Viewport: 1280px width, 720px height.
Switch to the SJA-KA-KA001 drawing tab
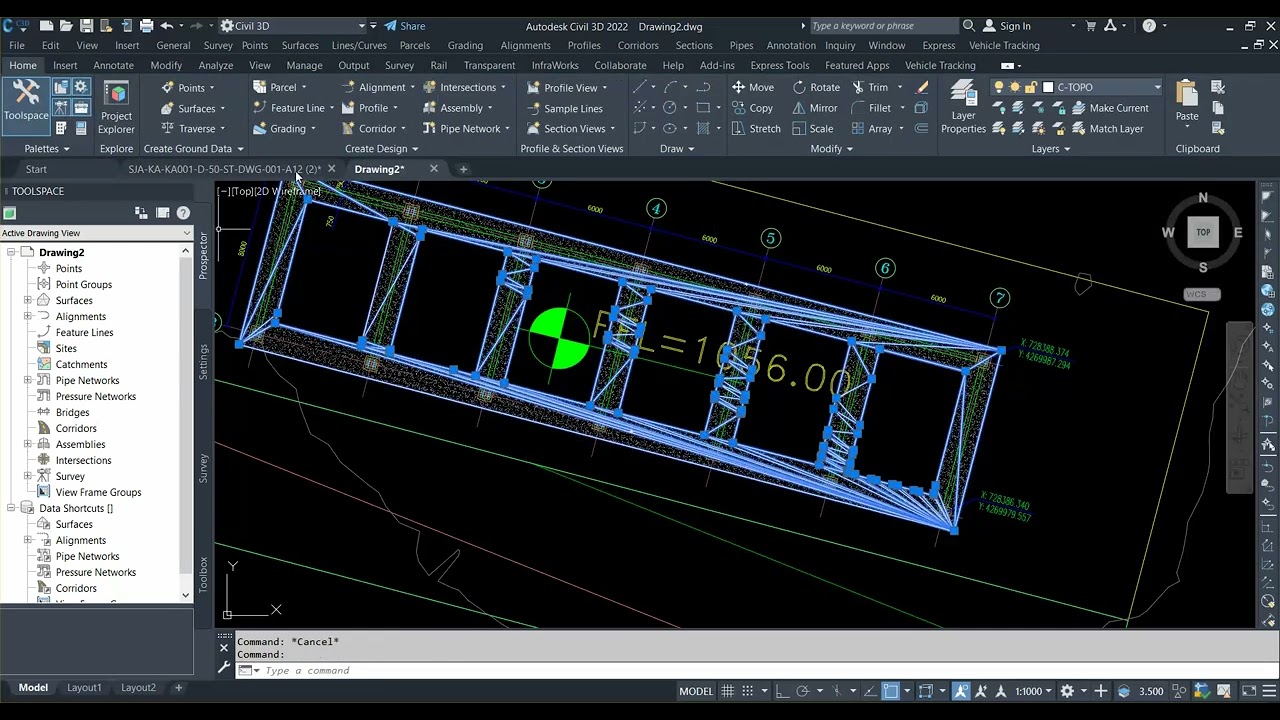(x=225, y=169)
